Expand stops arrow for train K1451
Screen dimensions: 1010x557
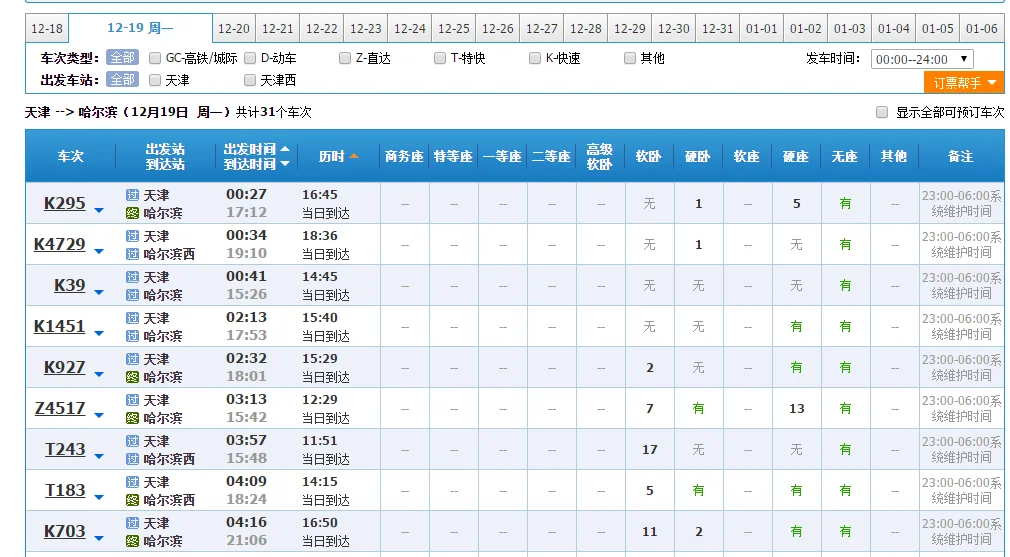point(99,334)
